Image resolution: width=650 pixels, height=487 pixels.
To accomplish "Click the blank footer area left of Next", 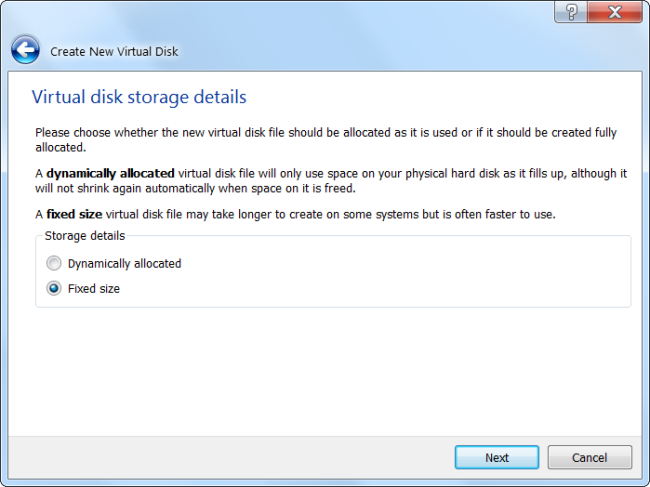I will [x=230, y=457].
